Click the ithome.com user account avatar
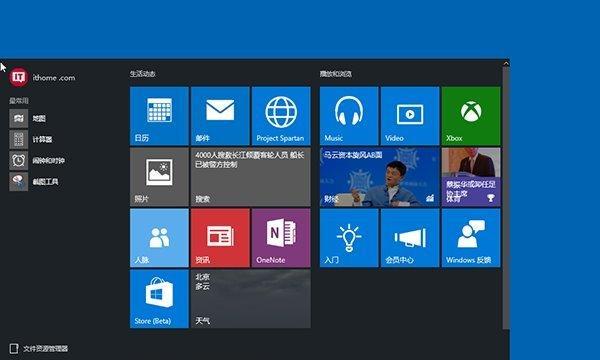 point(19,77)
